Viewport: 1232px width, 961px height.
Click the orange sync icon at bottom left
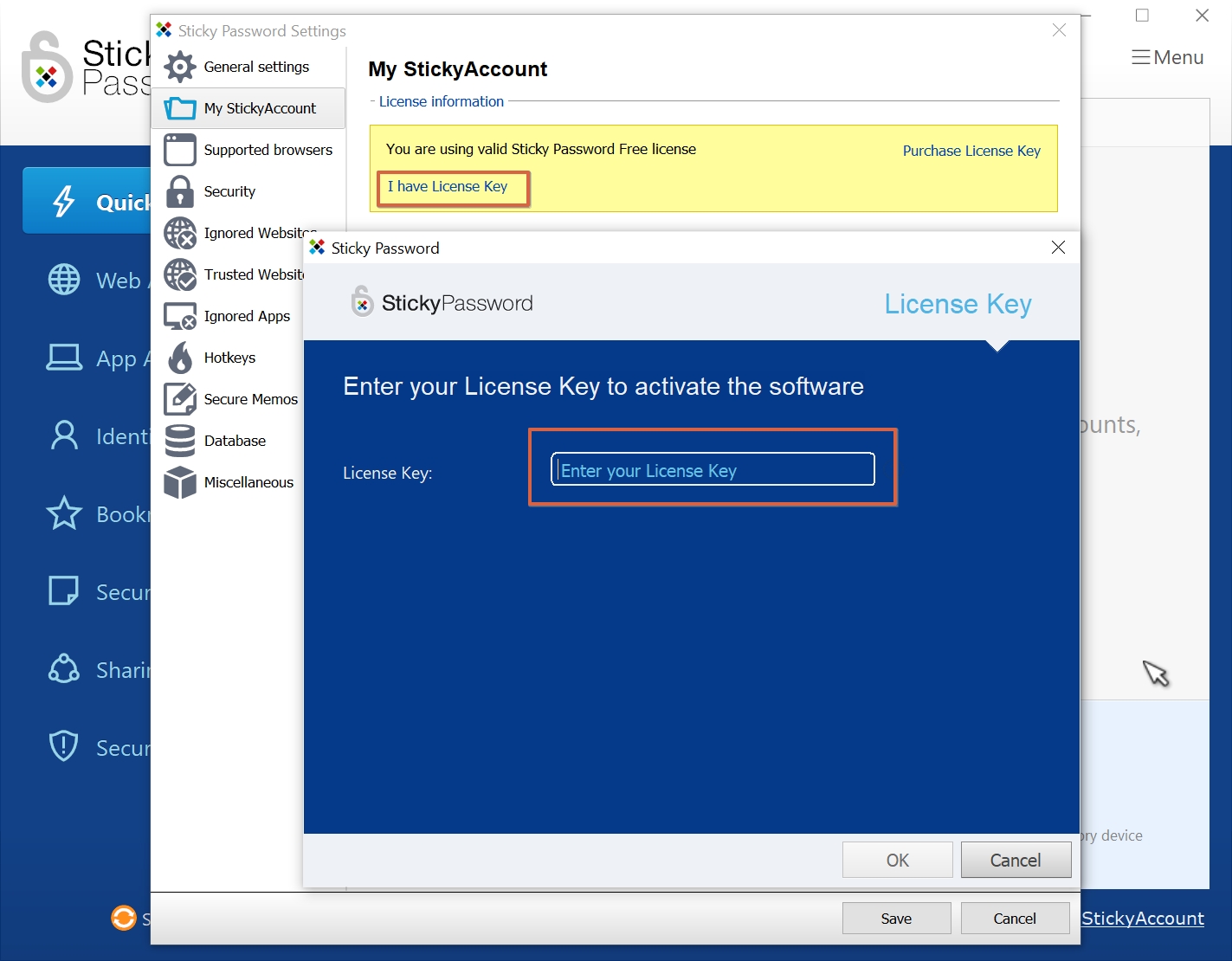[124, 918]
